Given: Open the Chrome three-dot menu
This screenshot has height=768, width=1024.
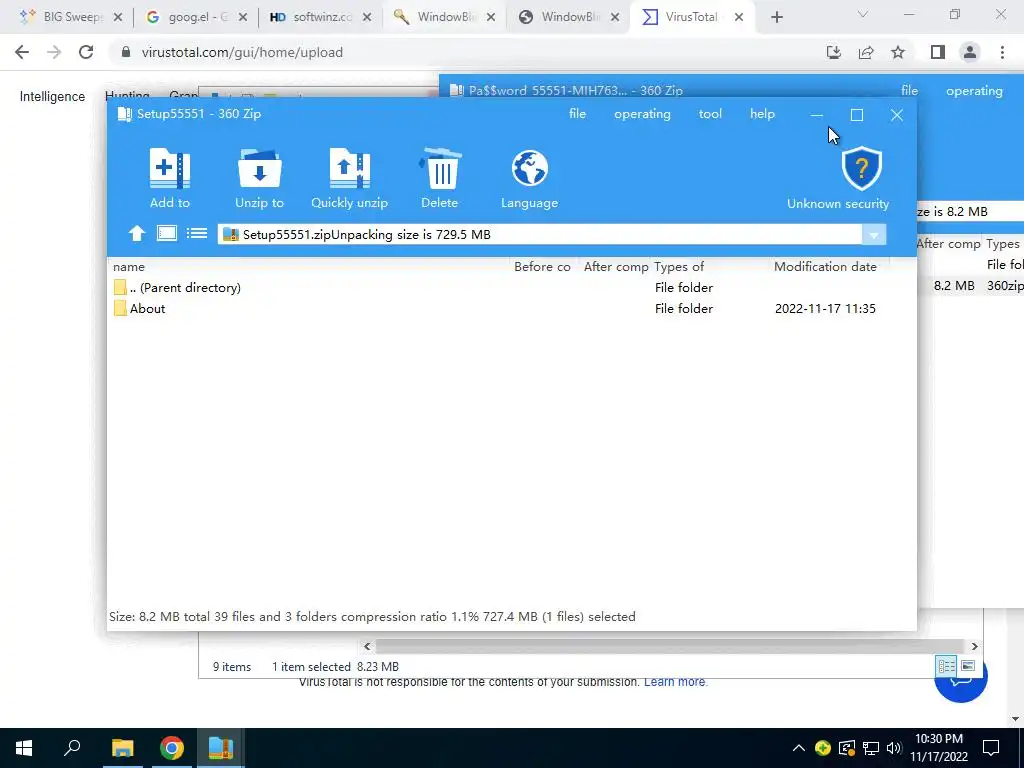Looking at the screenshot, I should [1002, 52].
